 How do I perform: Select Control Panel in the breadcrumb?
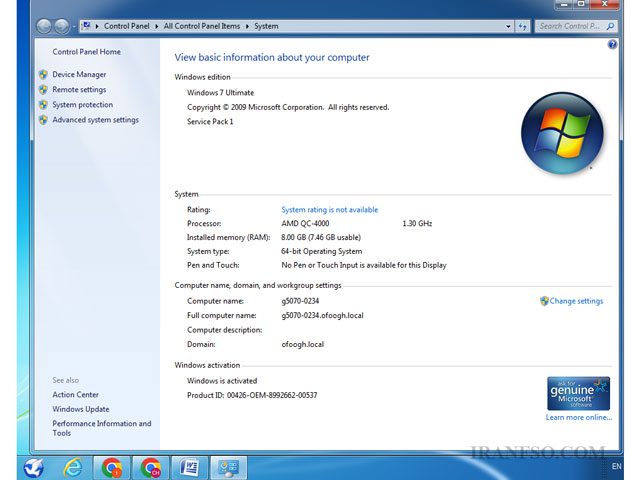tap(127, 26)
